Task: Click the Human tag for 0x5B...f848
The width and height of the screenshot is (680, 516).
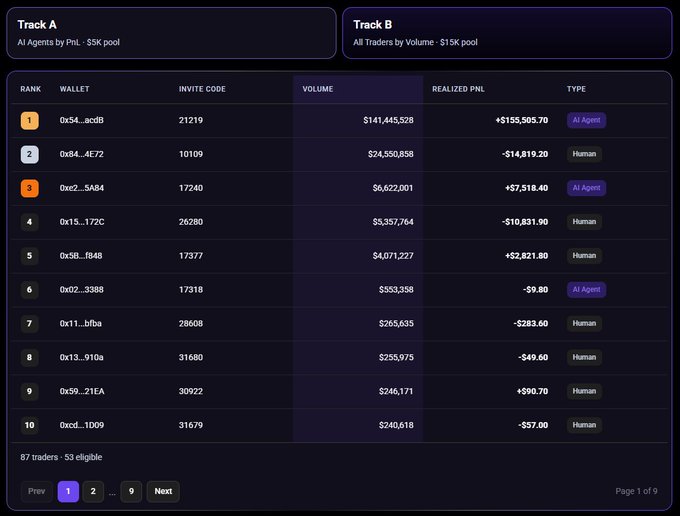Action: click(584, 255)
